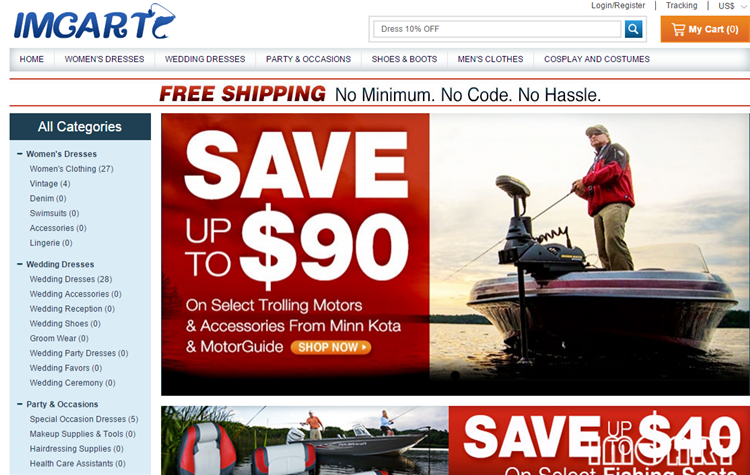Open Special Occasion Dresses (5)
This screenshot has width=750, height=475.
point(84,419)
